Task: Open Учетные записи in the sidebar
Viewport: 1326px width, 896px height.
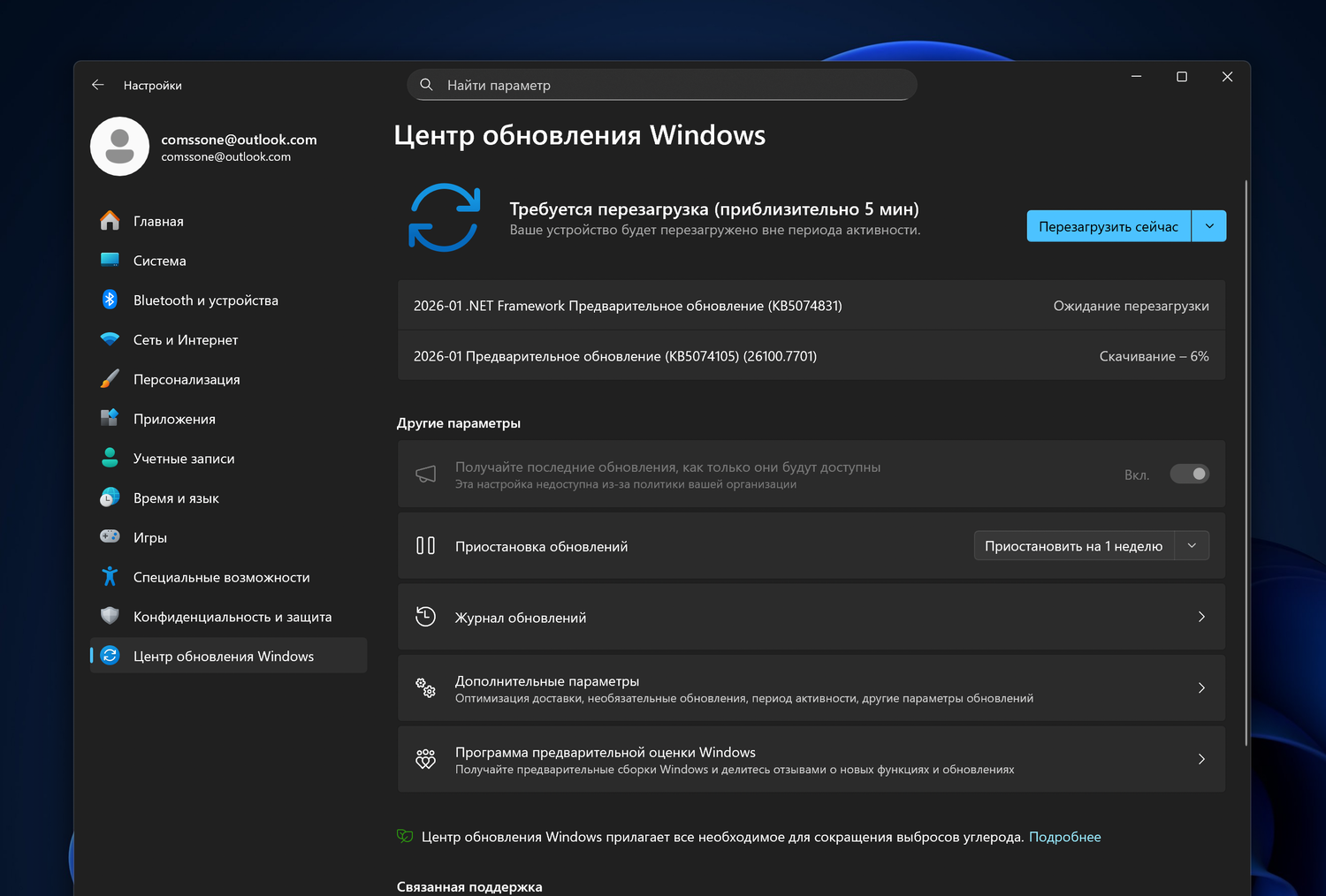Action: pos(228,459)
